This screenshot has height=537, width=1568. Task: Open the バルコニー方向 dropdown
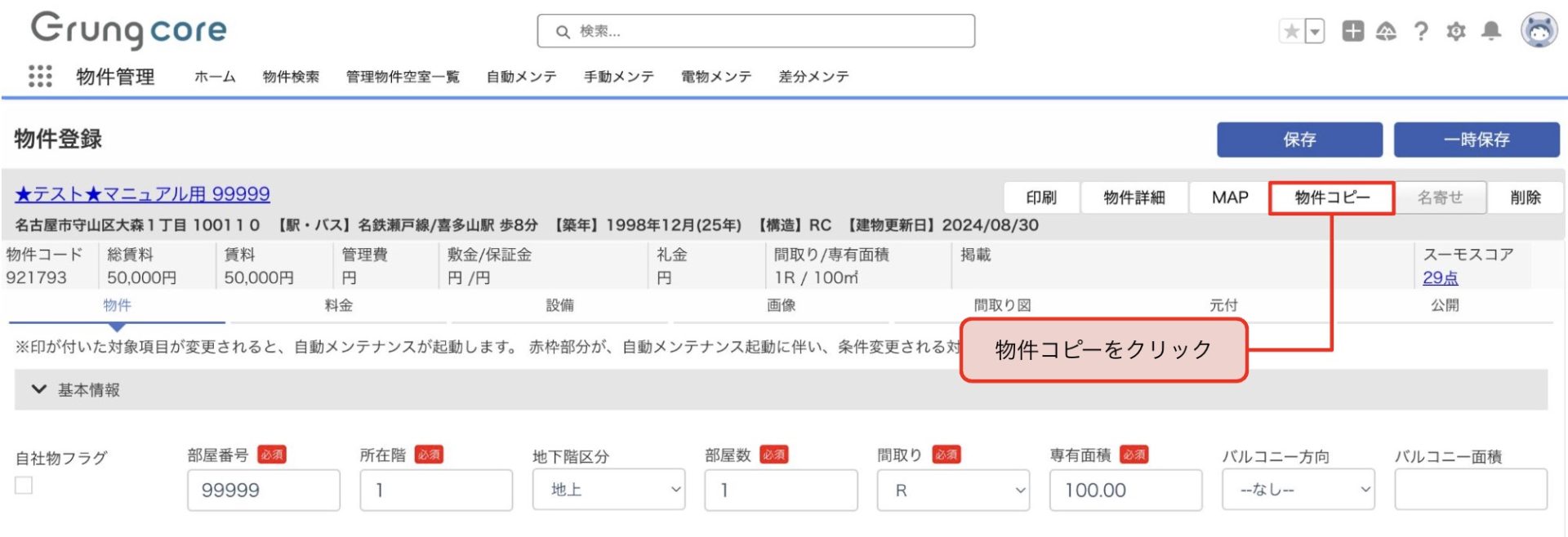[1298, 490]
